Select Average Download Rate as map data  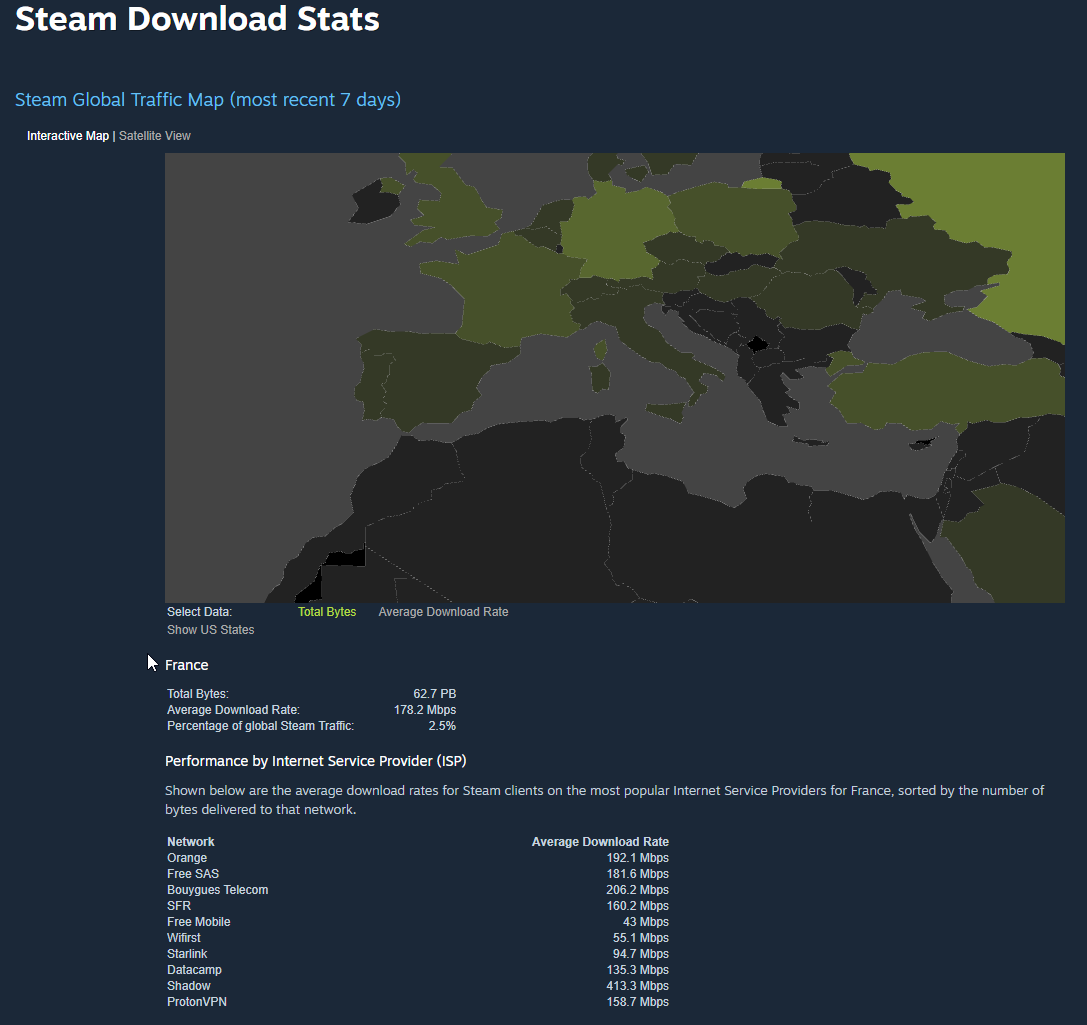point(443,612)
